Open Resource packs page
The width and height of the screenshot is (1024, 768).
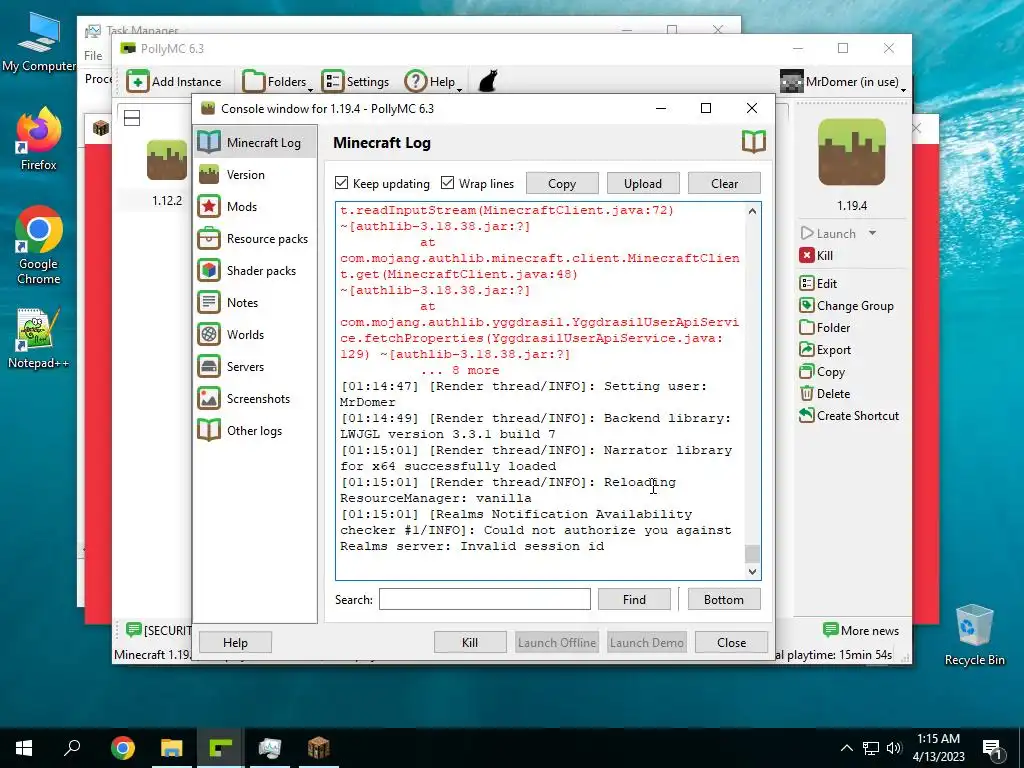click(x=255, y=238)
